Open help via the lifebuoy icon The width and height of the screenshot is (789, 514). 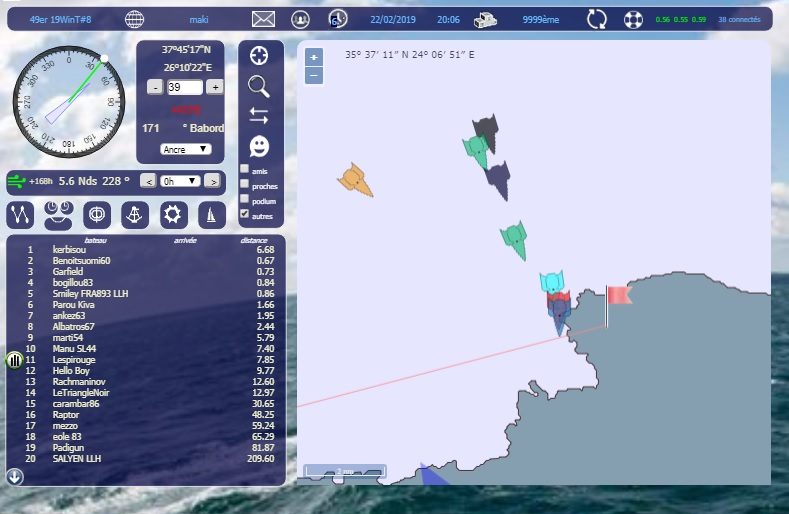click(632, 19)
